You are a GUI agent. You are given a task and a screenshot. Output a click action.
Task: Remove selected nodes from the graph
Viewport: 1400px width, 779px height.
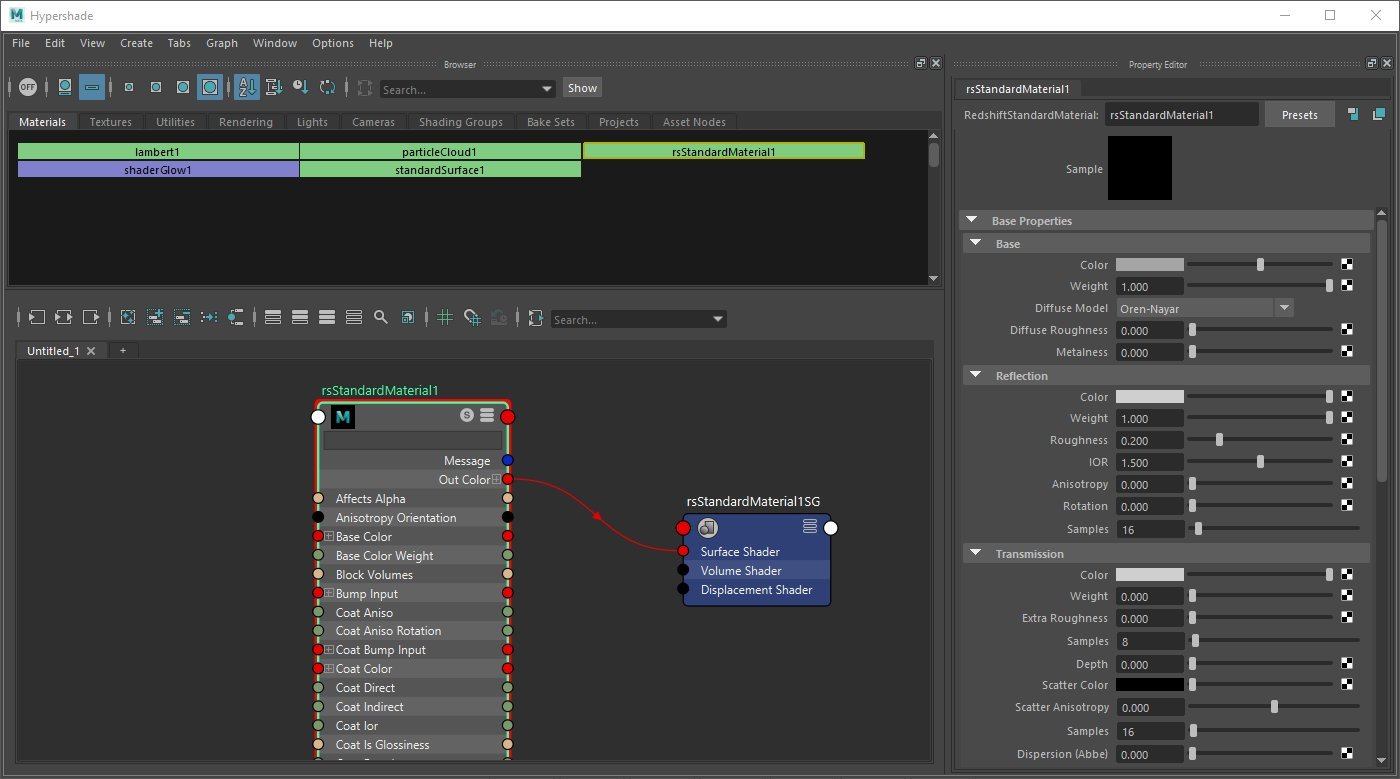coord(182,318)
